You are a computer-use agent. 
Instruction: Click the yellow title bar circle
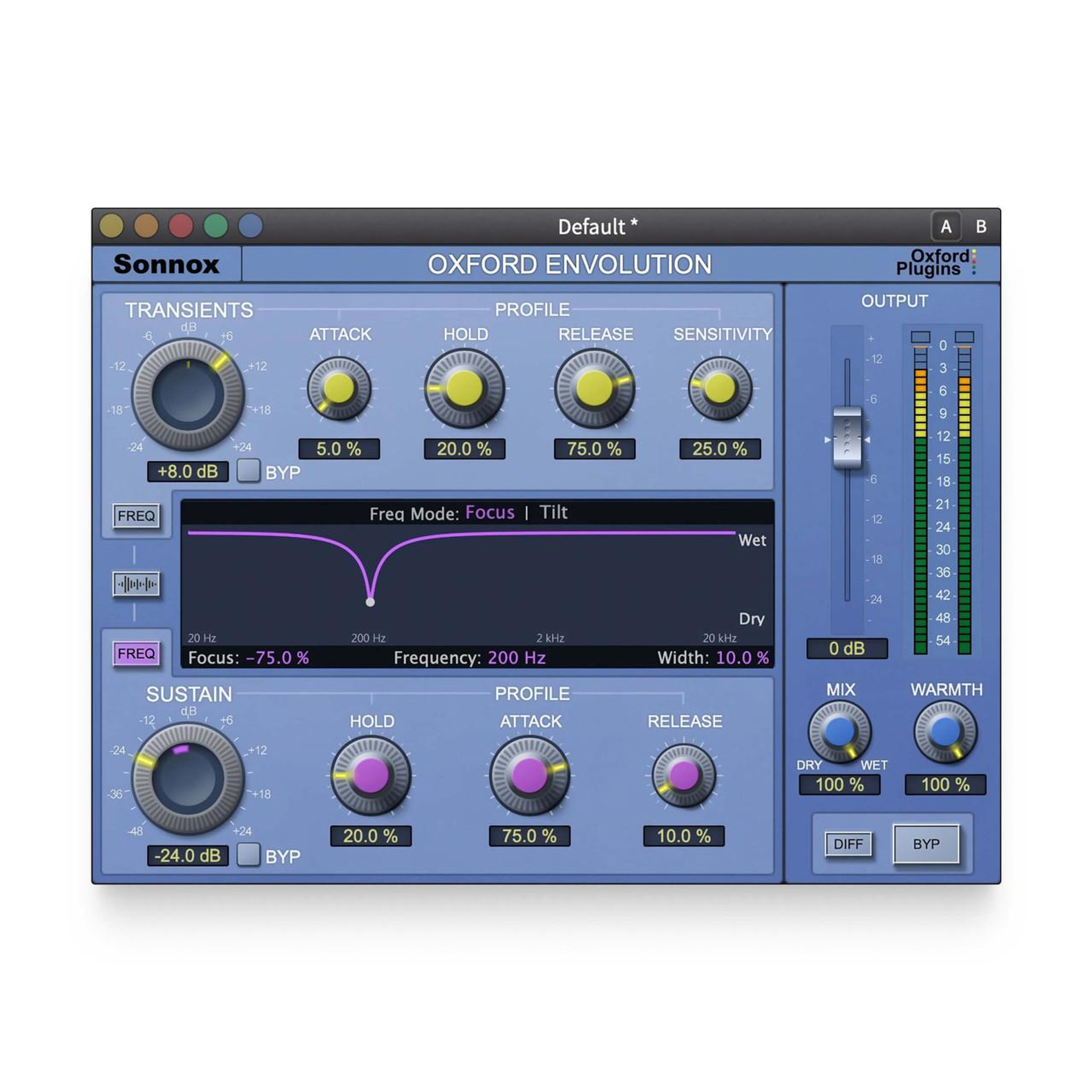pos(111,225)
